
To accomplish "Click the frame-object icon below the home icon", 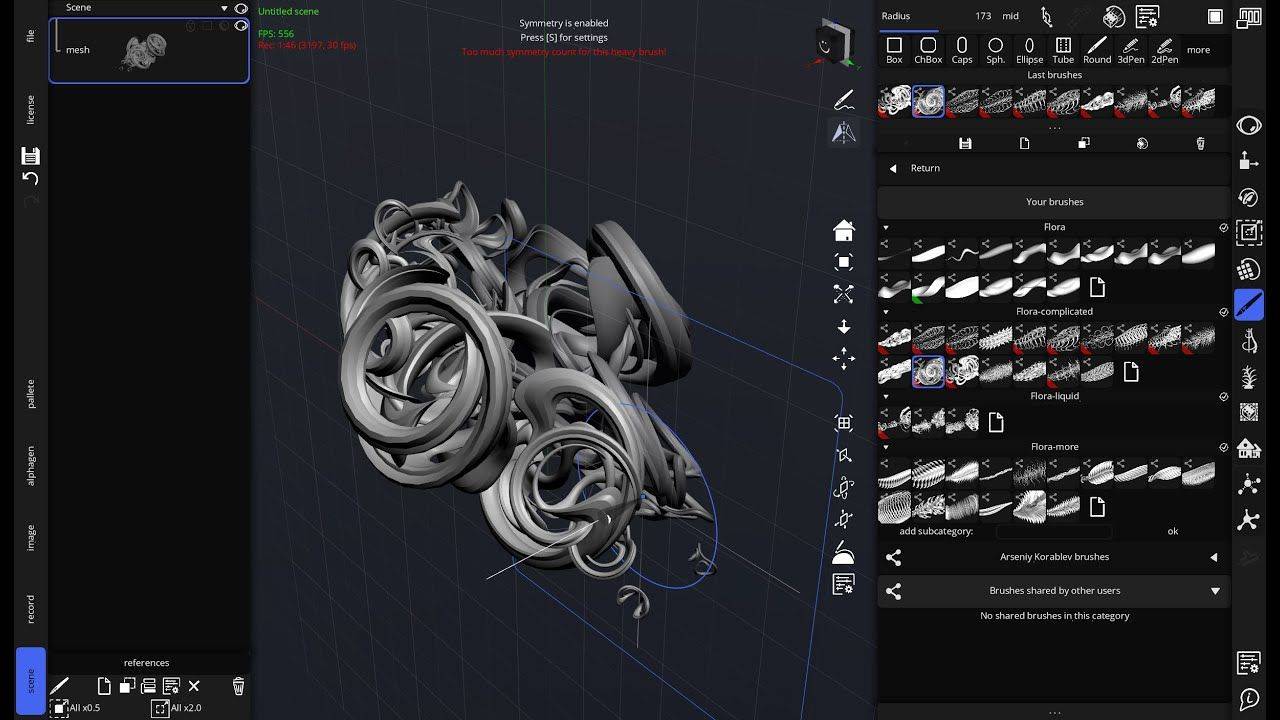I will [844, 262].
